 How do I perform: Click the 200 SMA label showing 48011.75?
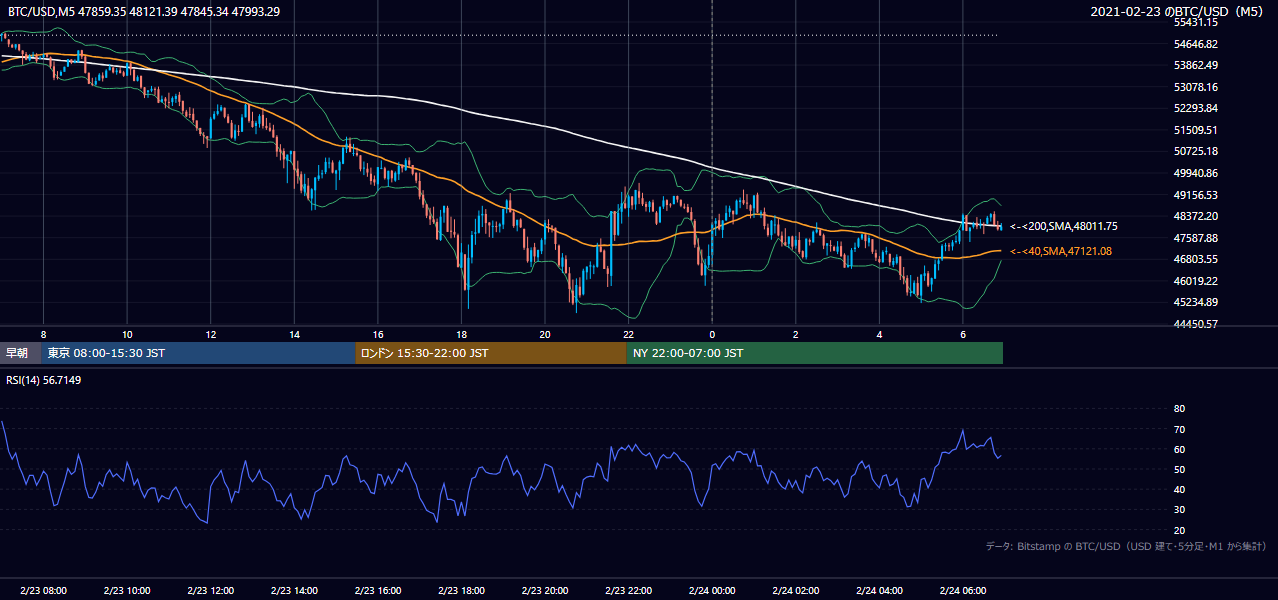tap(1064, 227)
